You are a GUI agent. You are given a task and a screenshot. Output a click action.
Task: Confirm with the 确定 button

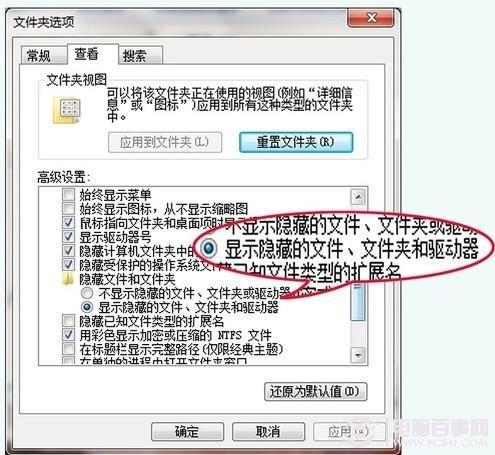tap(187, 432)
